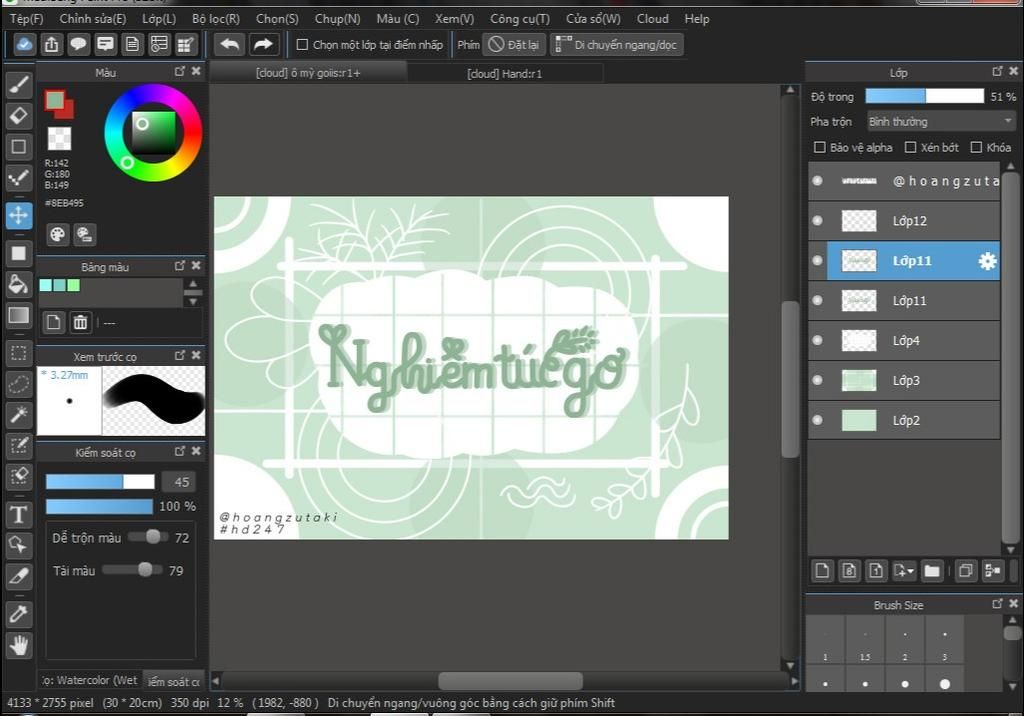
Task: Enable 'Chọn một lớp tại điểm nhấp' checkbox
Action: click(302, 44)
